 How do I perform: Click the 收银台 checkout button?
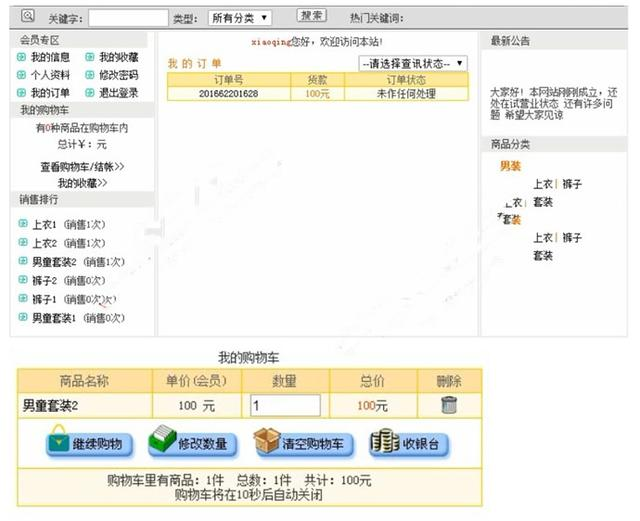point(409,442)
